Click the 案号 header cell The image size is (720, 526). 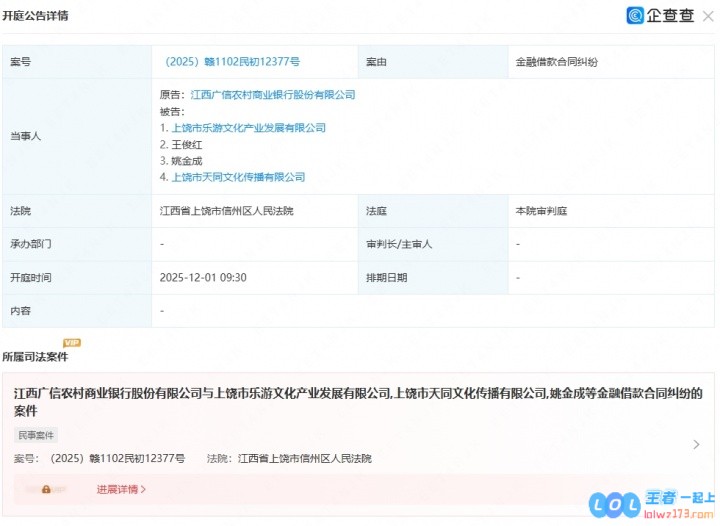click(x=77, y=62)
